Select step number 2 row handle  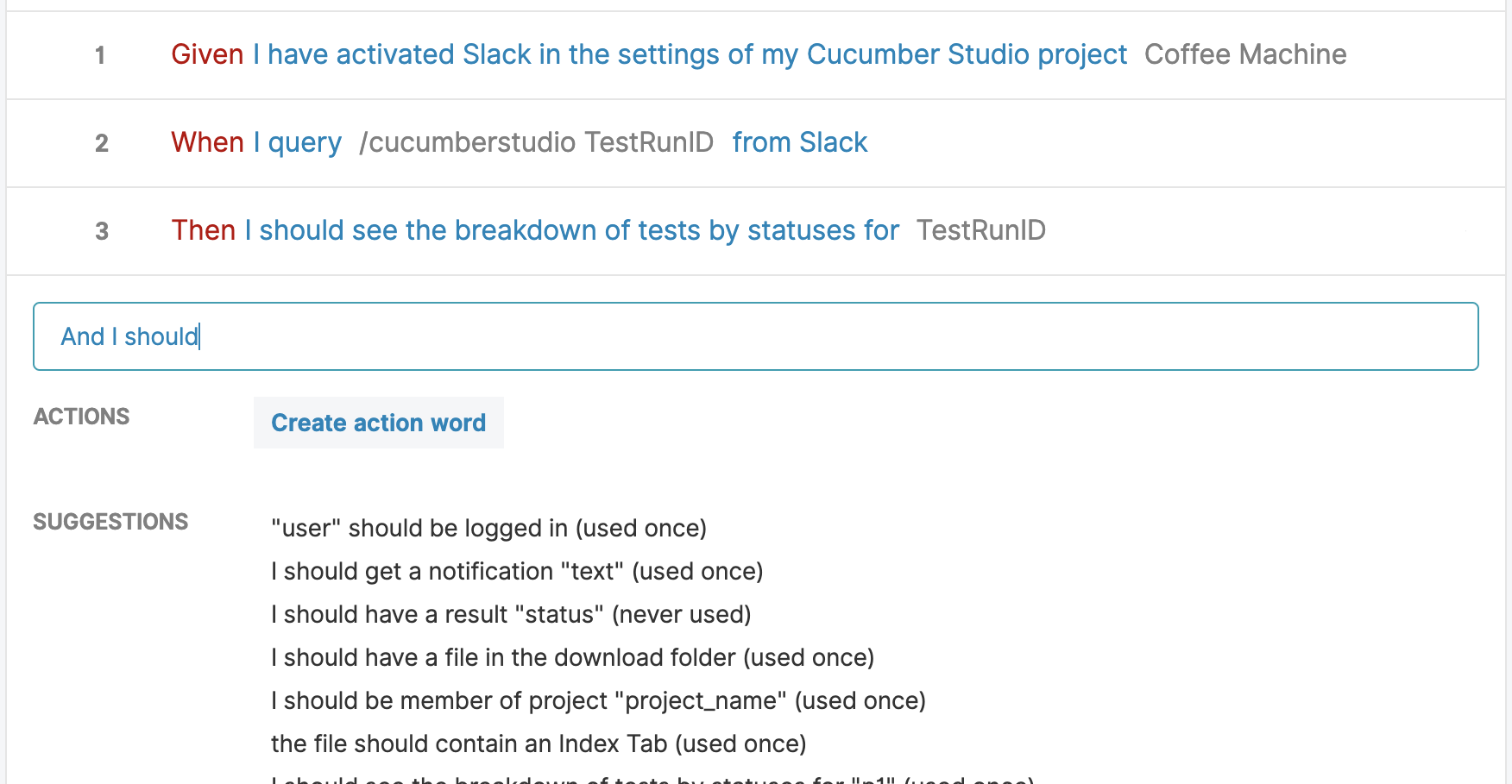(x=102, y=143)
